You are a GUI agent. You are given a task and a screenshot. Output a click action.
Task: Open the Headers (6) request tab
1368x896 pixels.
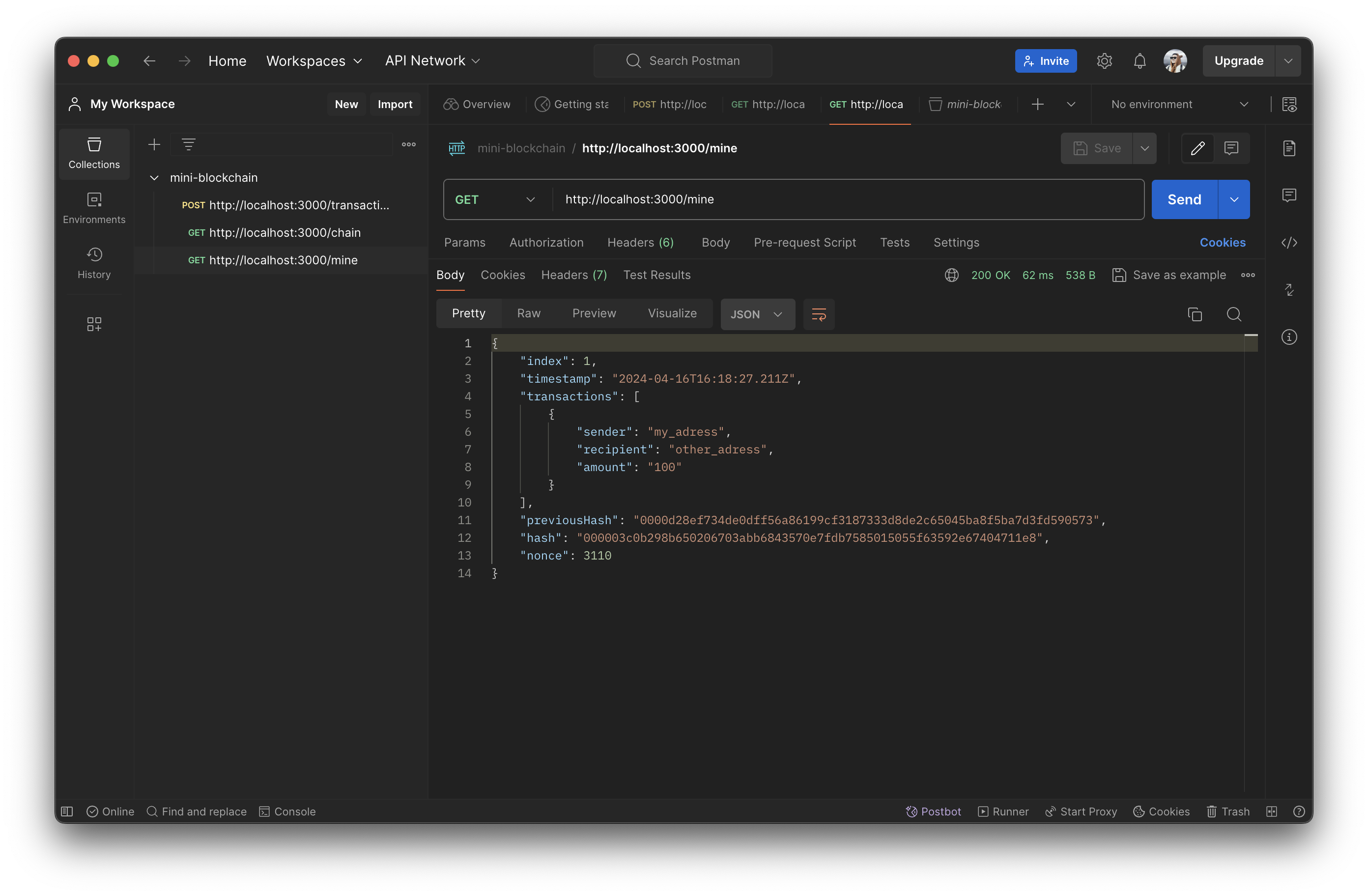pos(640,243)
